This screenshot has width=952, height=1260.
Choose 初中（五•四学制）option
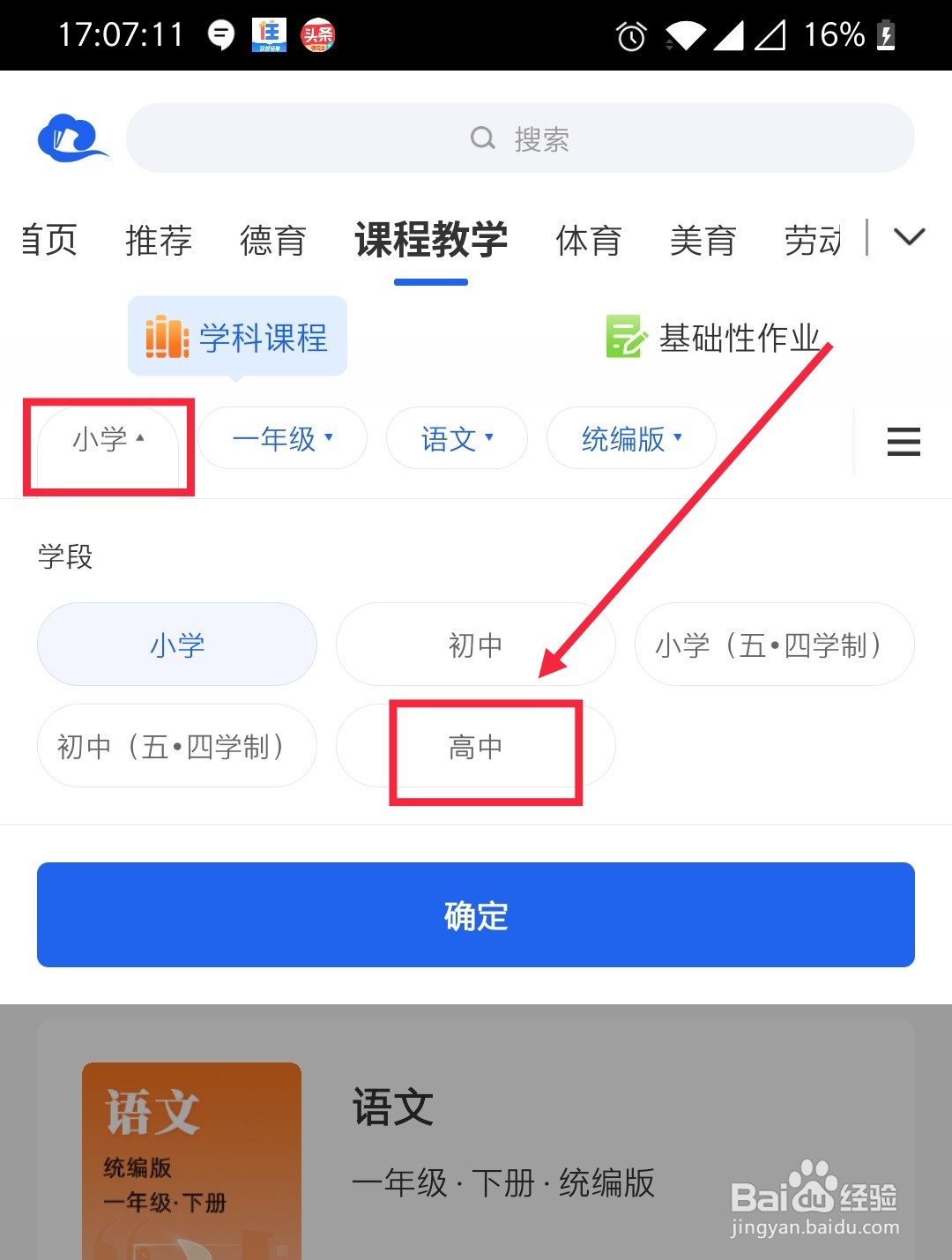click(177, 746)
